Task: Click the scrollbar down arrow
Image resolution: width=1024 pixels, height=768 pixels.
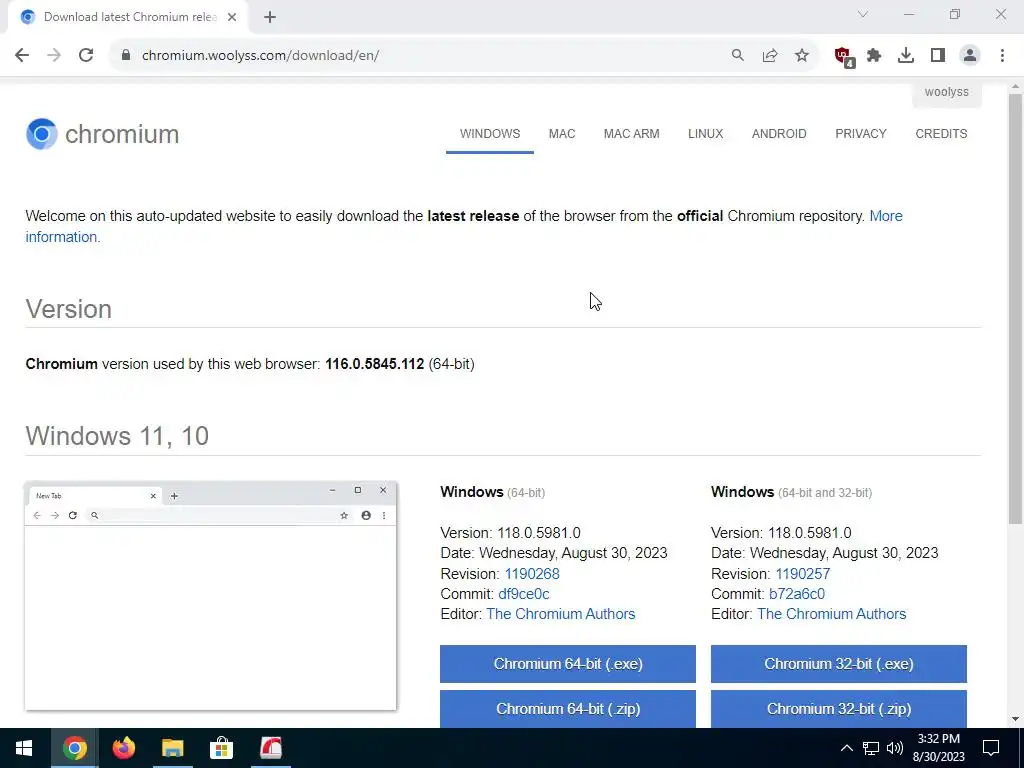Action: [x=1015, y=720]
